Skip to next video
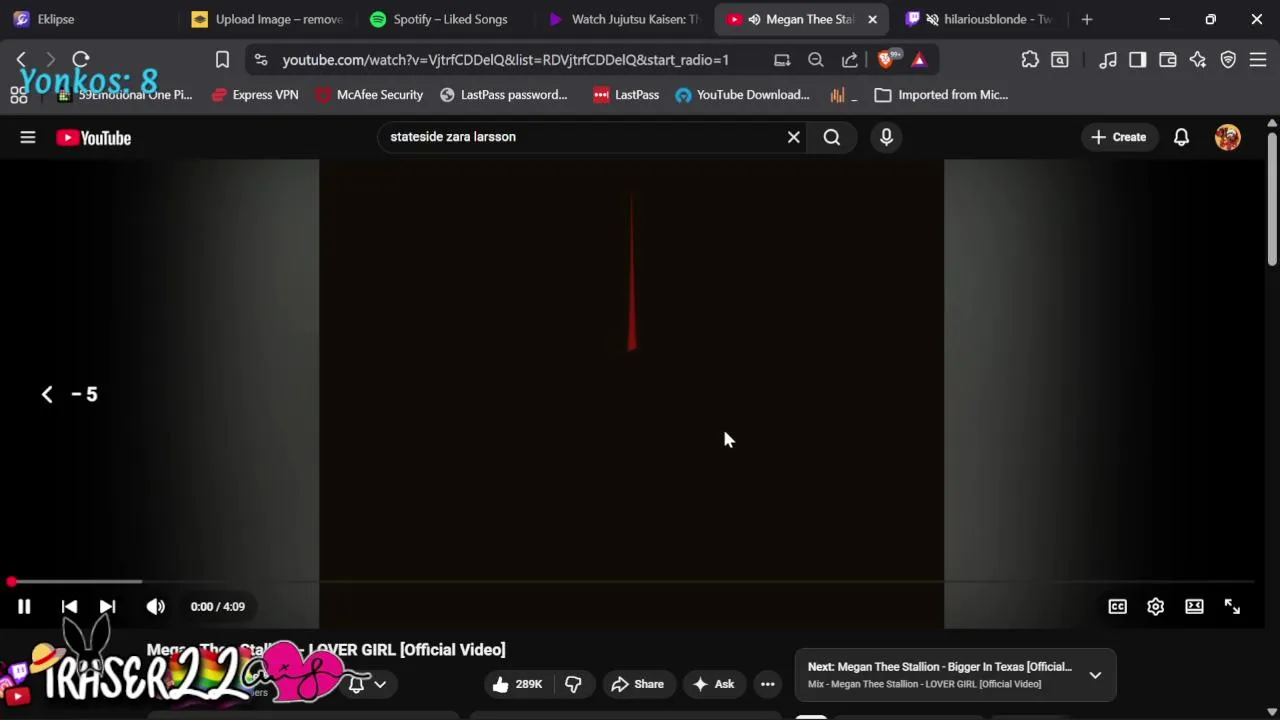This screenshot has width=1280, height=720. 108,606
